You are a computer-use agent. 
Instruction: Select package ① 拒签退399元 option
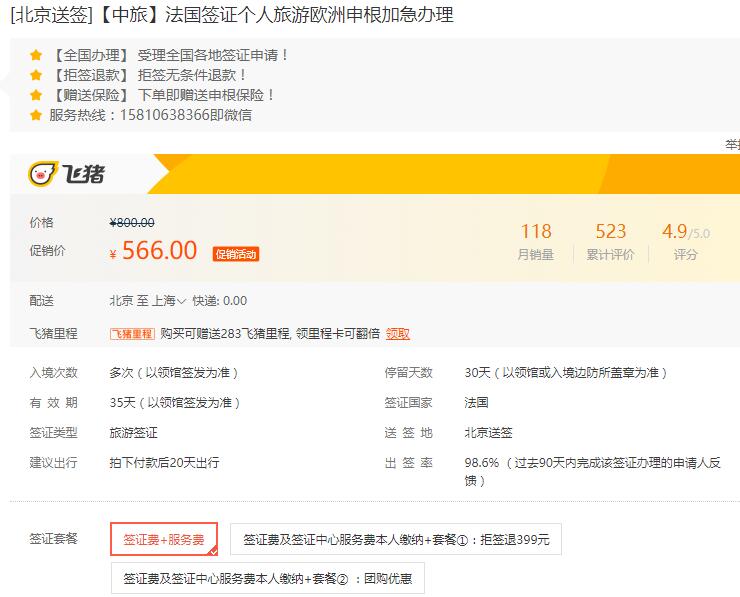pyautogui.click(x=395, y=539)
